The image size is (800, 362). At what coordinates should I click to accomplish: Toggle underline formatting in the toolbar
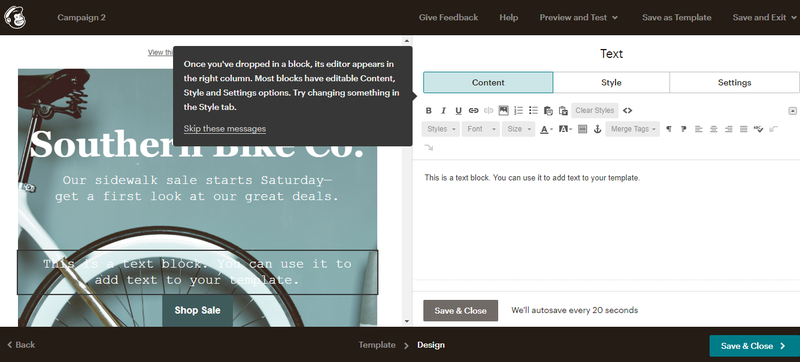pyautogui.click(x=458, y=111)
